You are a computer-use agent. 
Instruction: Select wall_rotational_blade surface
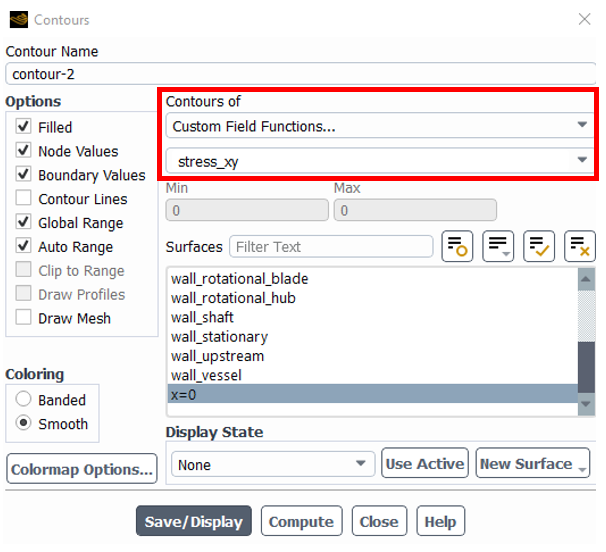[x=373, y=278]
